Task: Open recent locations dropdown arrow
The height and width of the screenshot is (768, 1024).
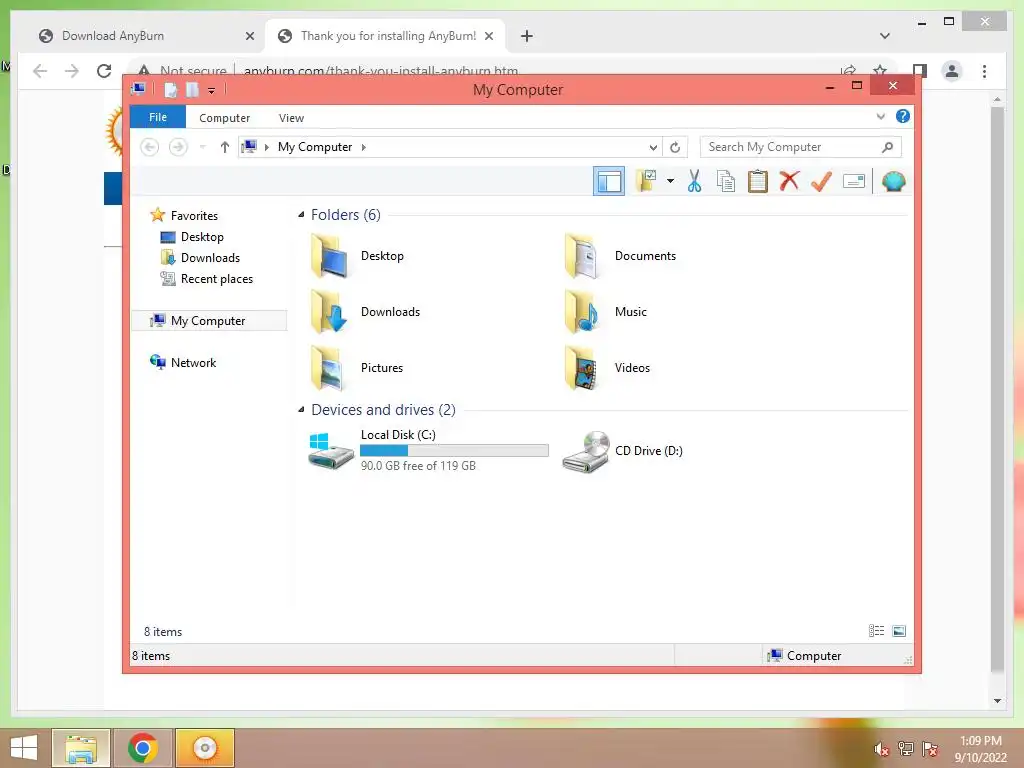Action: [202, 147]
